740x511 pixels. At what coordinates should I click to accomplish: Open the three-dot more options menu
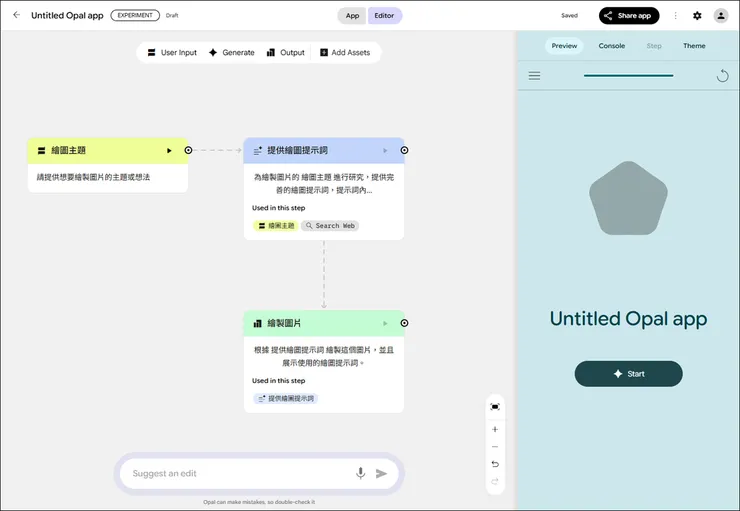pos(675,16)
